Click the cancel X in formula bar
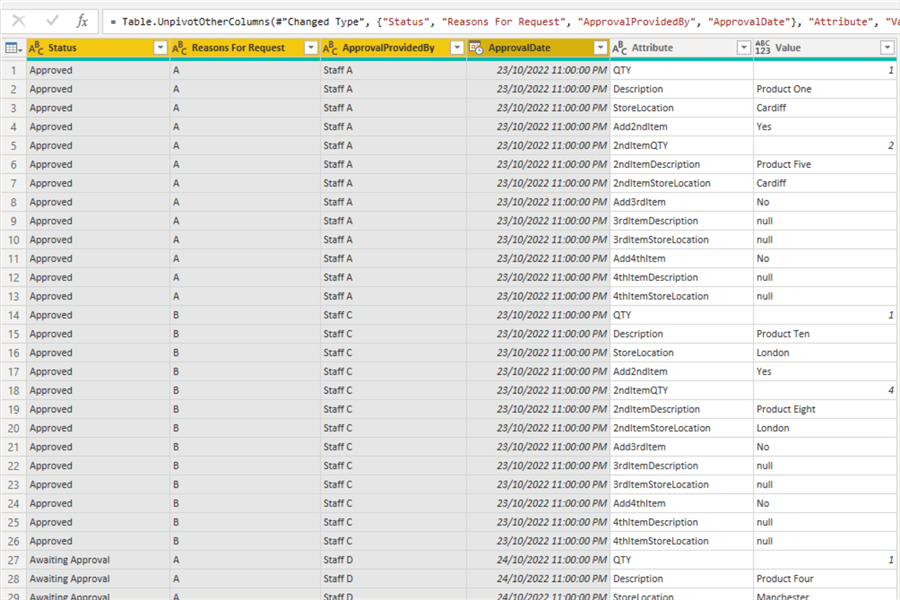The width and height of the screenshot is (900, 600). click(19, 20)
